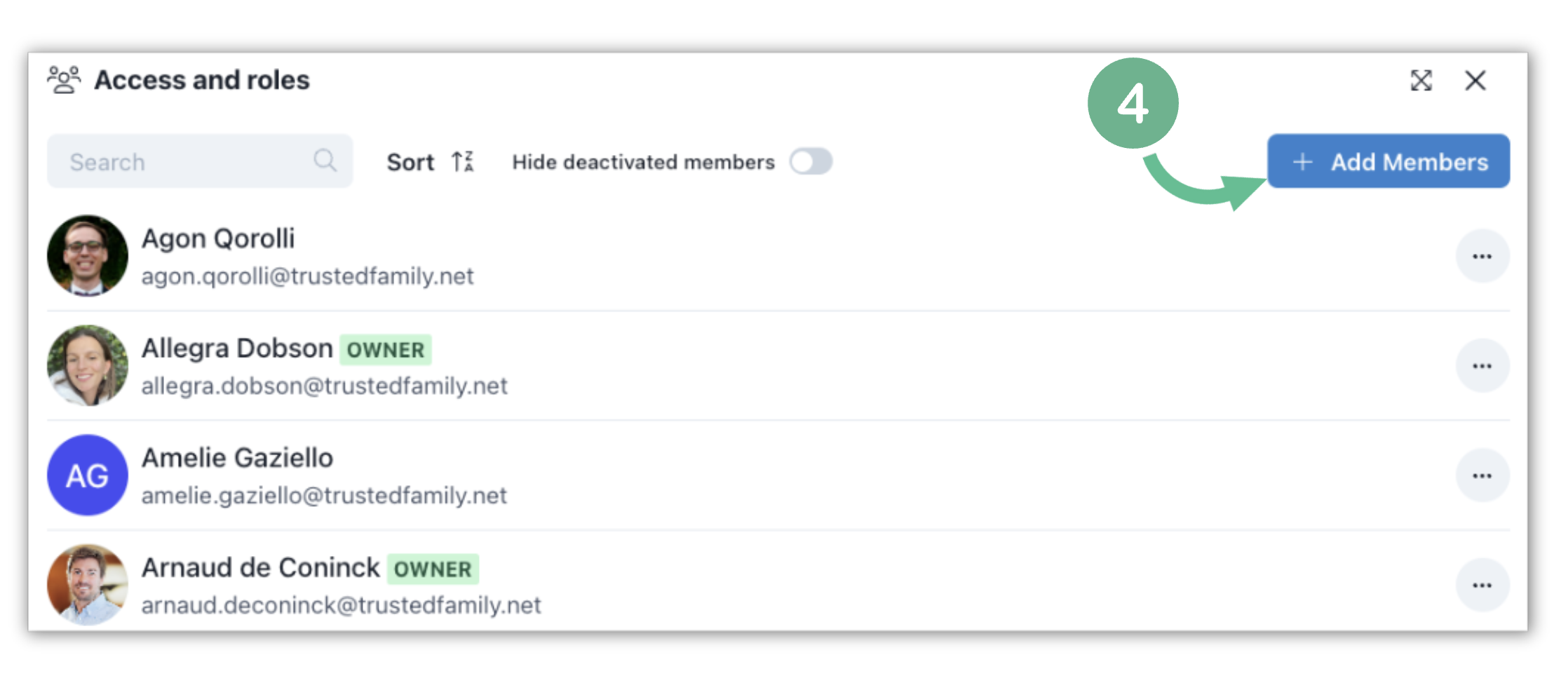Click the magnifying glass search icon
This screenshot has width=1568, height=683.
point(325,161)
